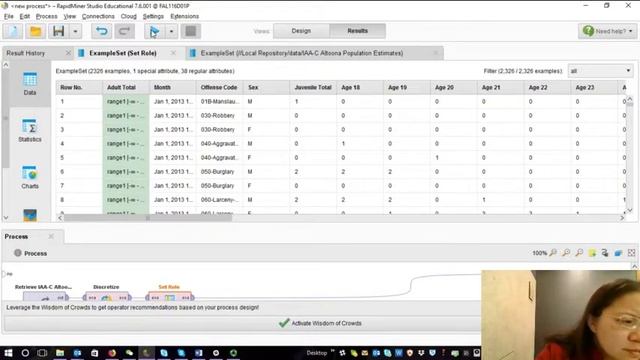Screen dimensions: 640x360
Task: Stop the process with the stop icon
Action: (191, 31)
